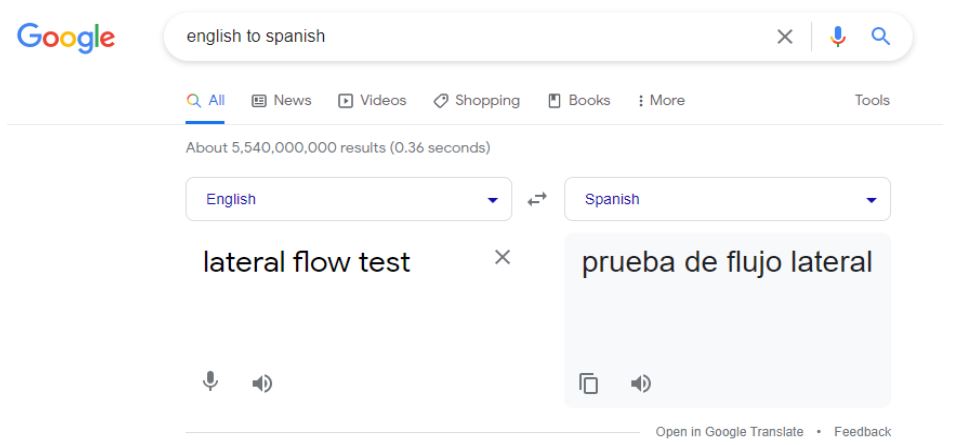Clear the search box text
Screen dimensions: 956x445
coord(785,37)
